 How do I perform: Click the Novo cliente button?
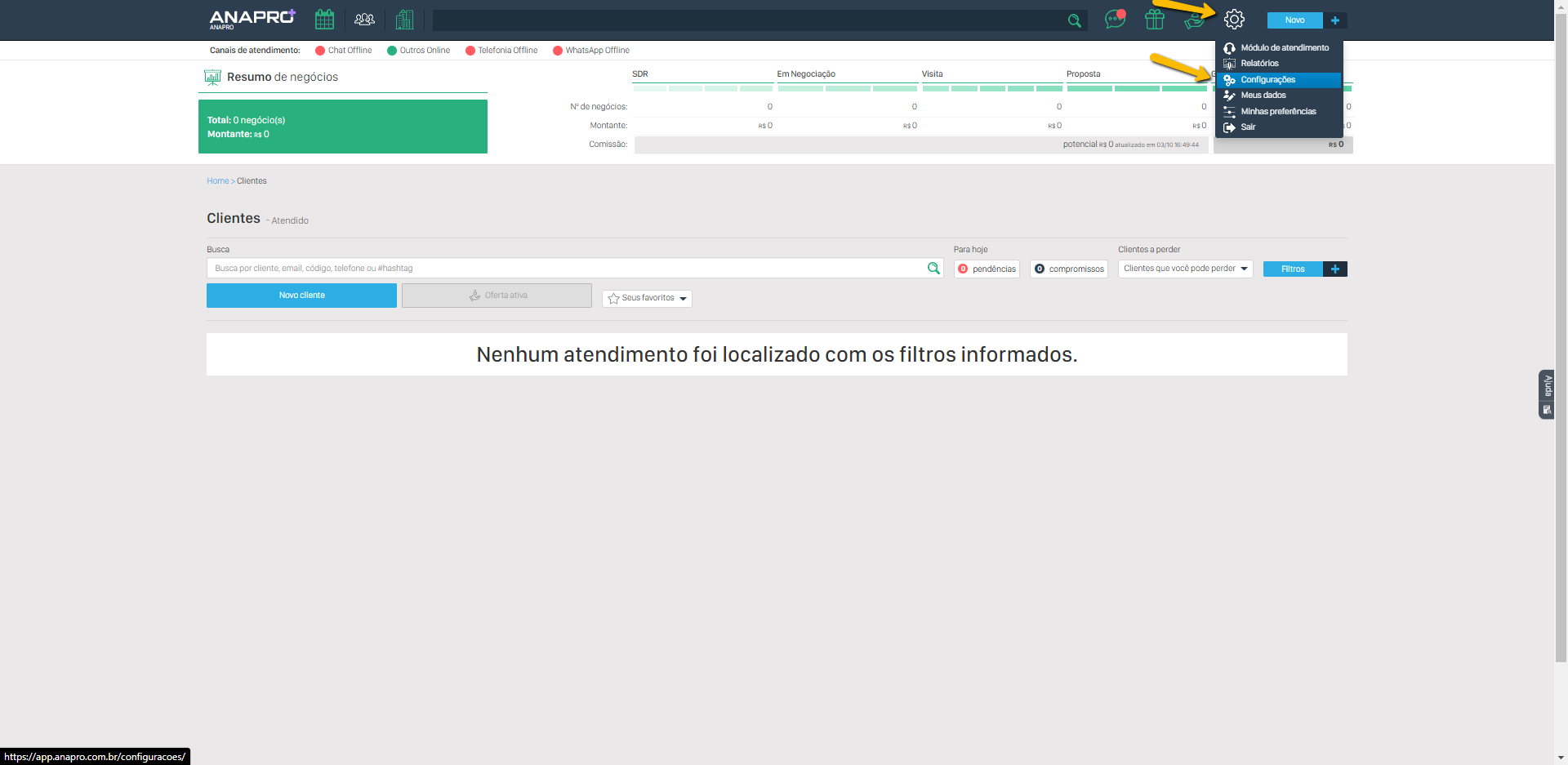tap(301, 296)
